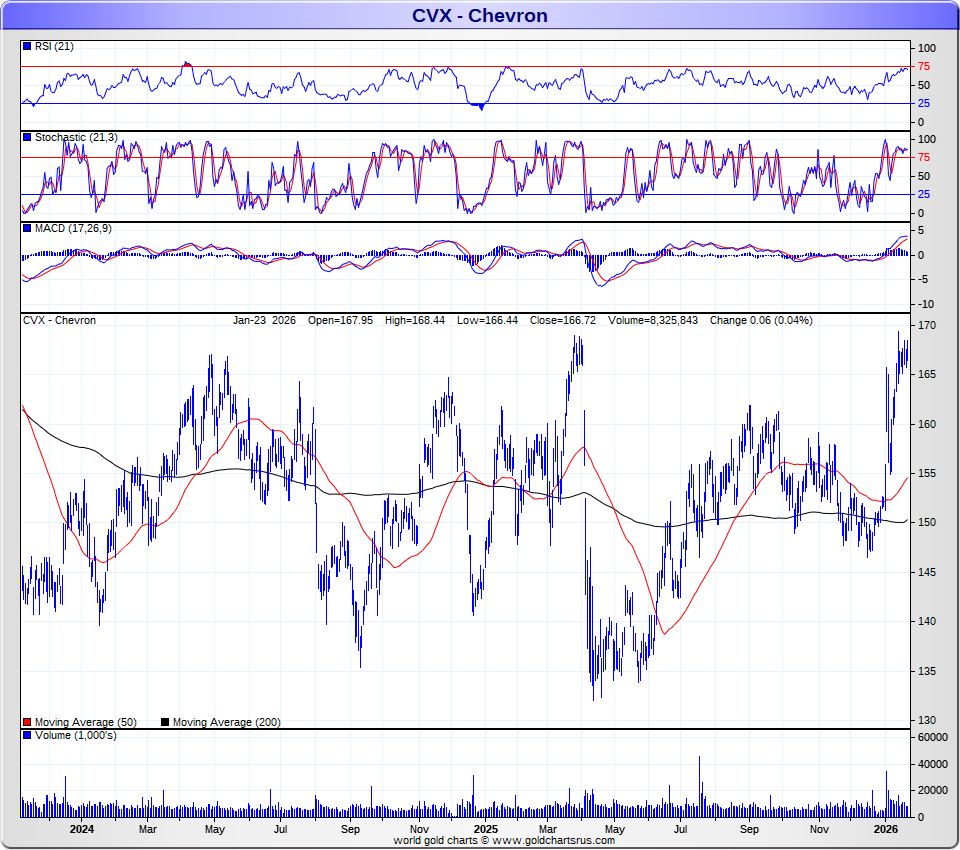Viewport: 960px width, 850px height.
Task: Click the Jul label after 2025 on axis
Action: pos(680,829)
